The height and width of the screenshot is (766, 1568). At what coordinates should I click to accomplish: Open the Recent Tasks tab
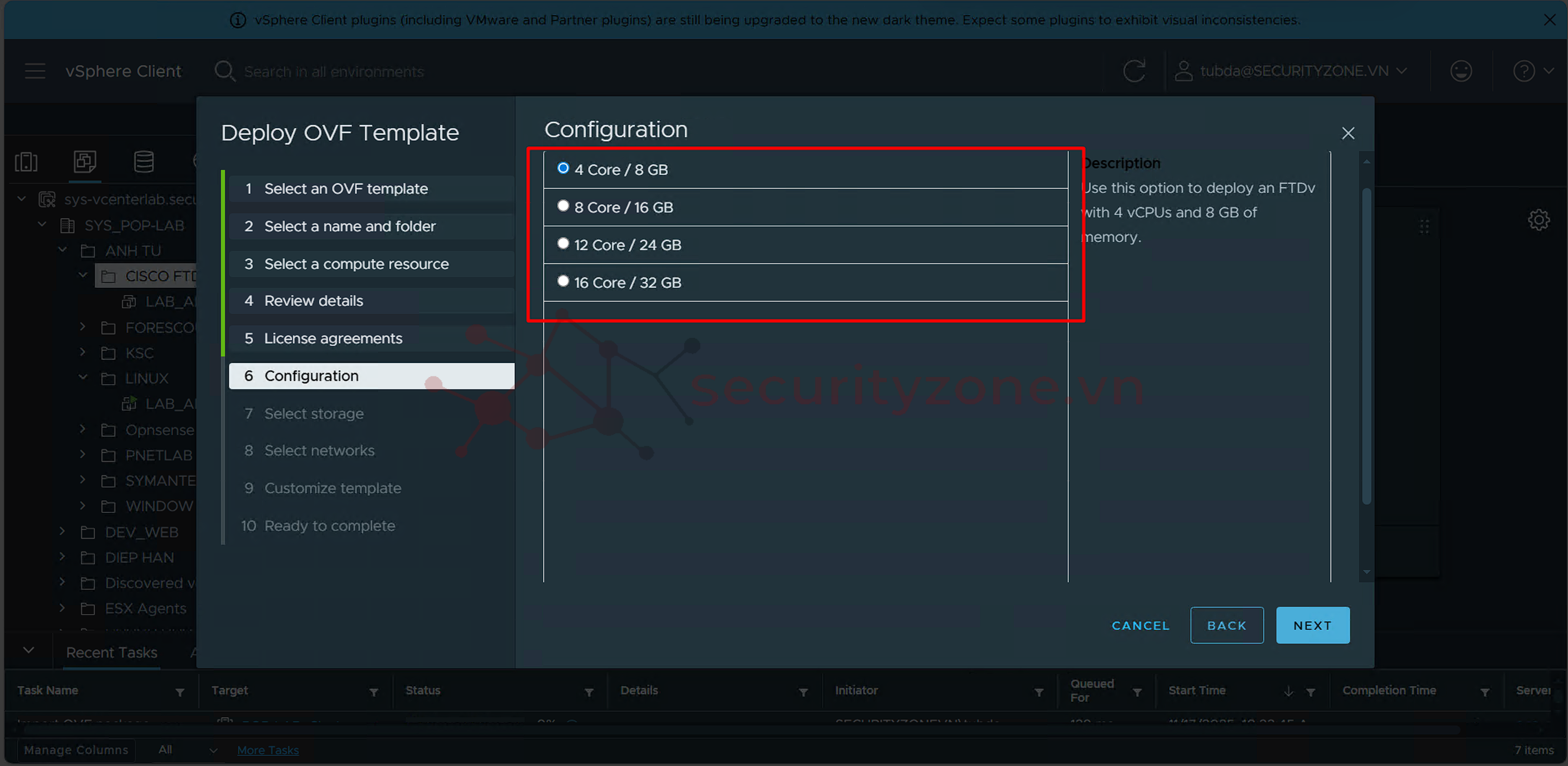pyautogui.click(x=112, y=652)
